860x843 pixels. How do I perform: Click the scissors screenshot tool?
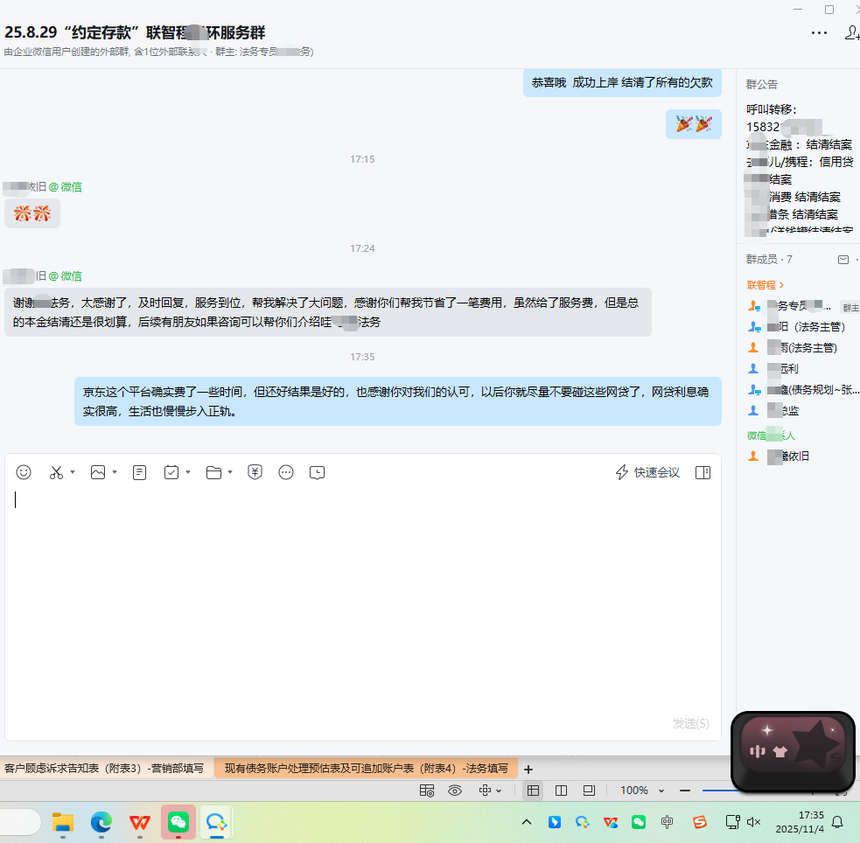pos(56,472)
